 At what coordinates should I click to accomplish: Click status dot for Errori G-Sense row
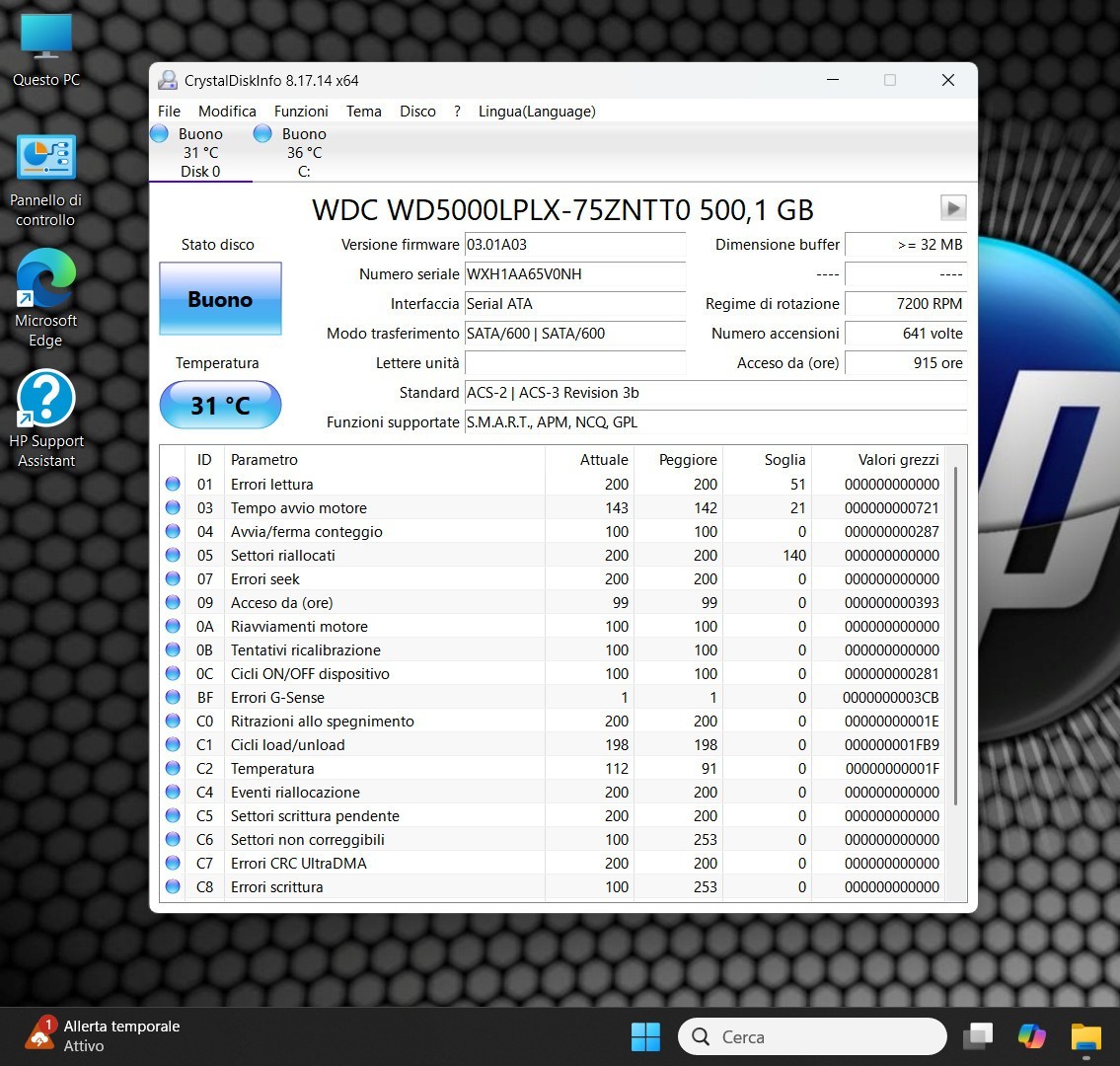pos(173,697)
